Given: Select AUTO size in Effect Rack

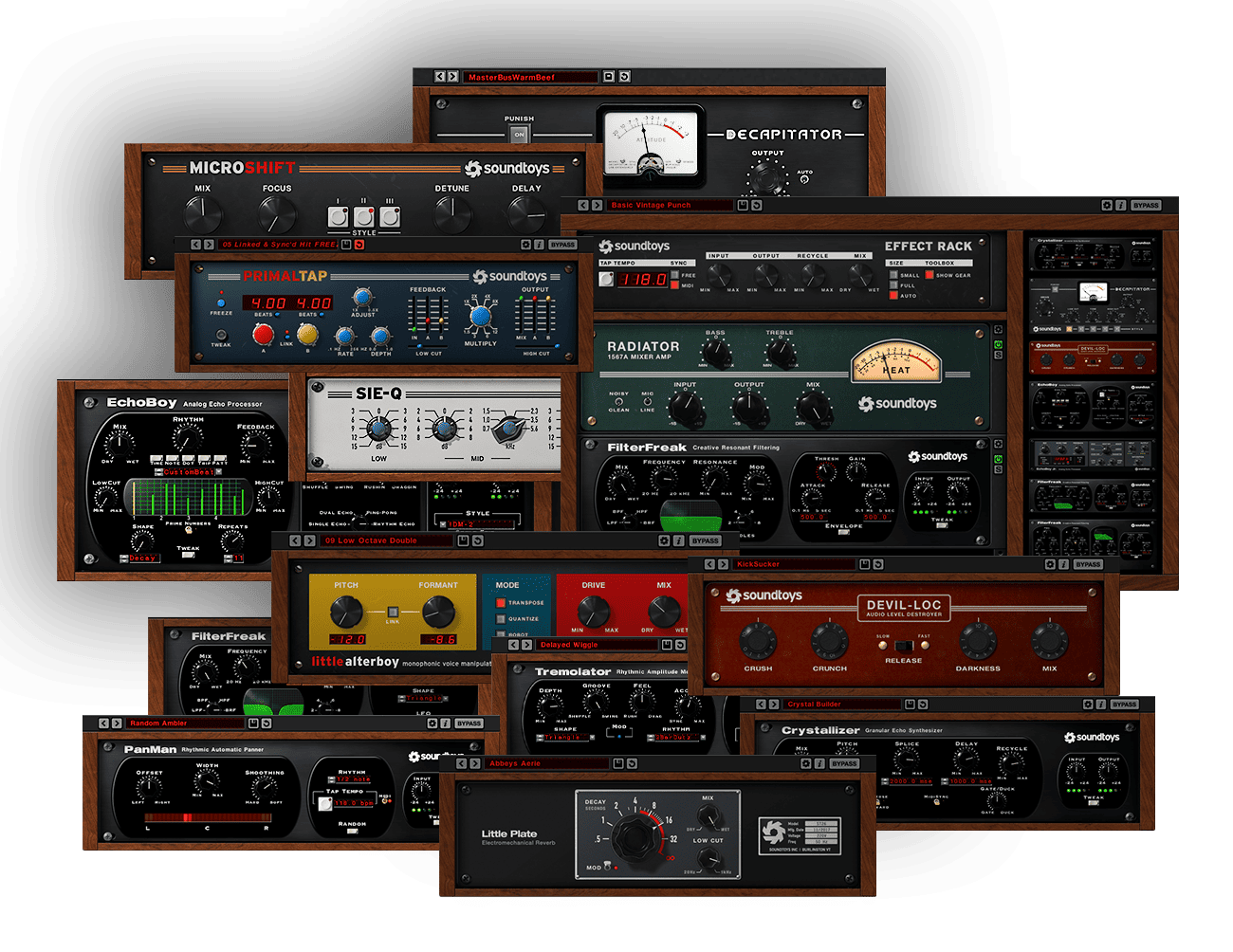Looking at the screenshot, I should 893,296.
